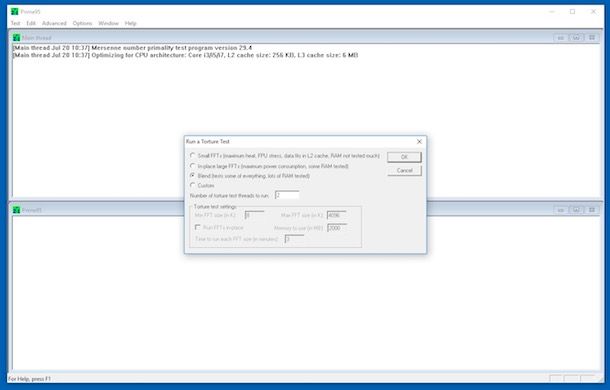Click OK to start torture test
The height and width of the screenshot is (390, 610).
404,157
